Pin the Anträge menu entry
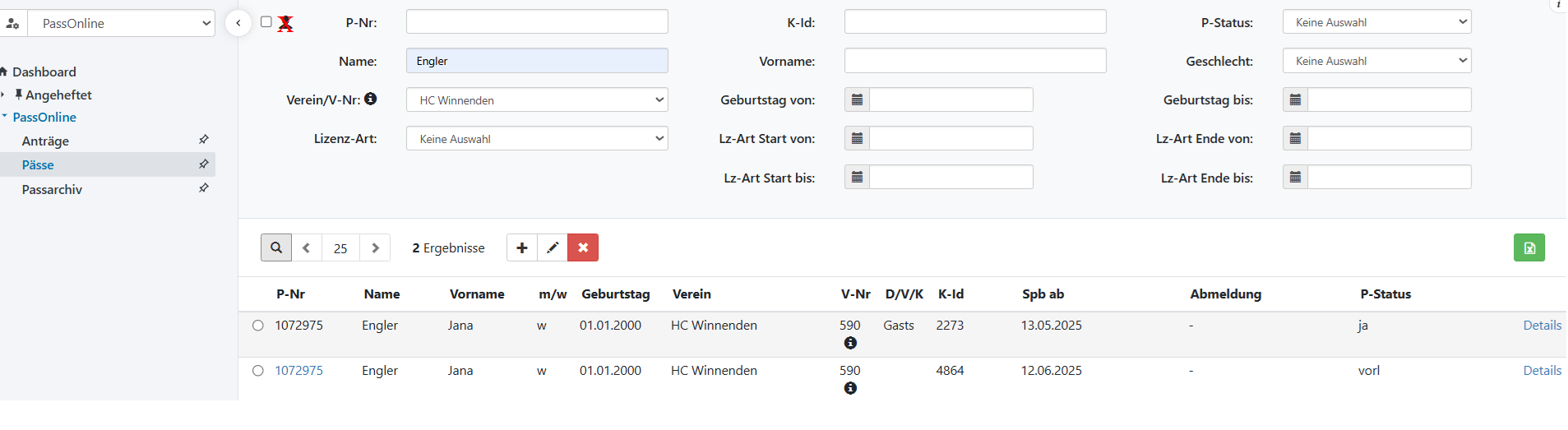Screen dimensions: 1568x430 [204, 140]
